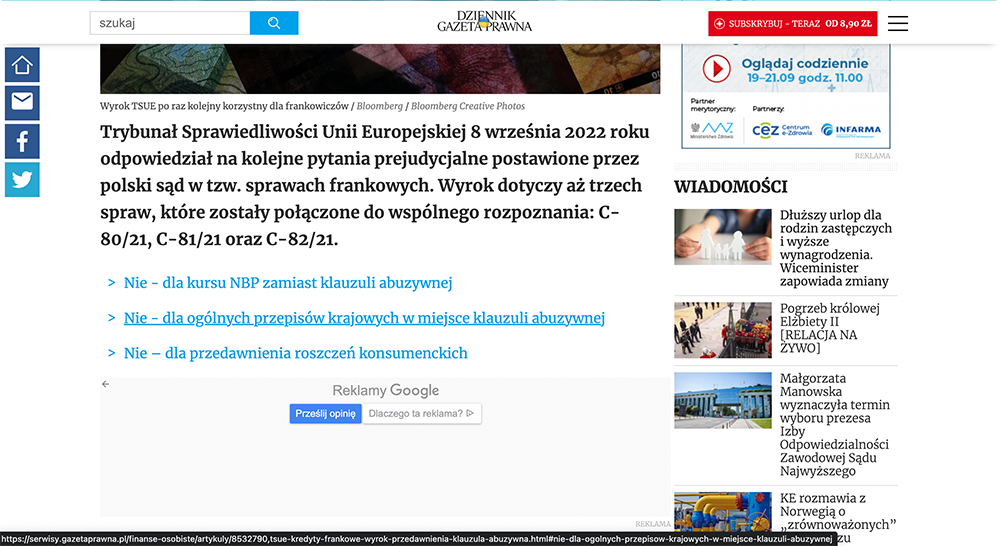The image size is (1000, 546).
Task: Open link about ogólnych przepisów krajowych
Action: [364, 318]
